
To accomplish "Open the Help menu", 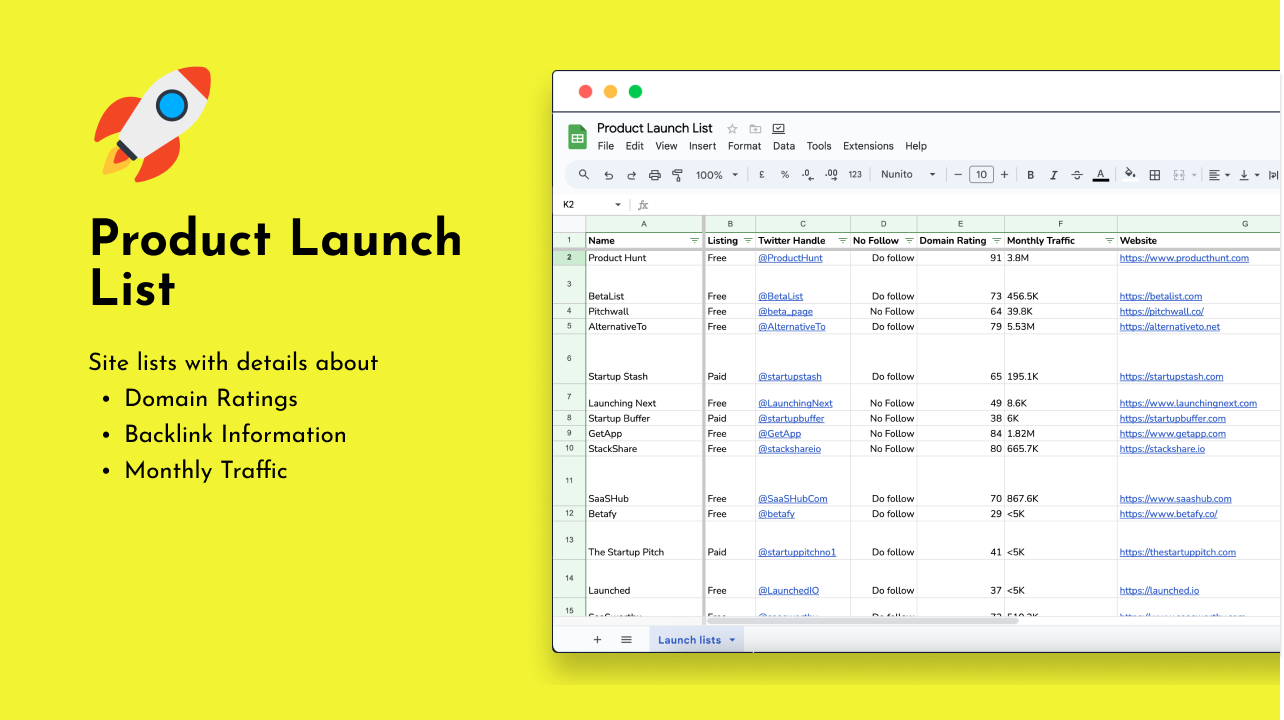I will coord(916,146).
